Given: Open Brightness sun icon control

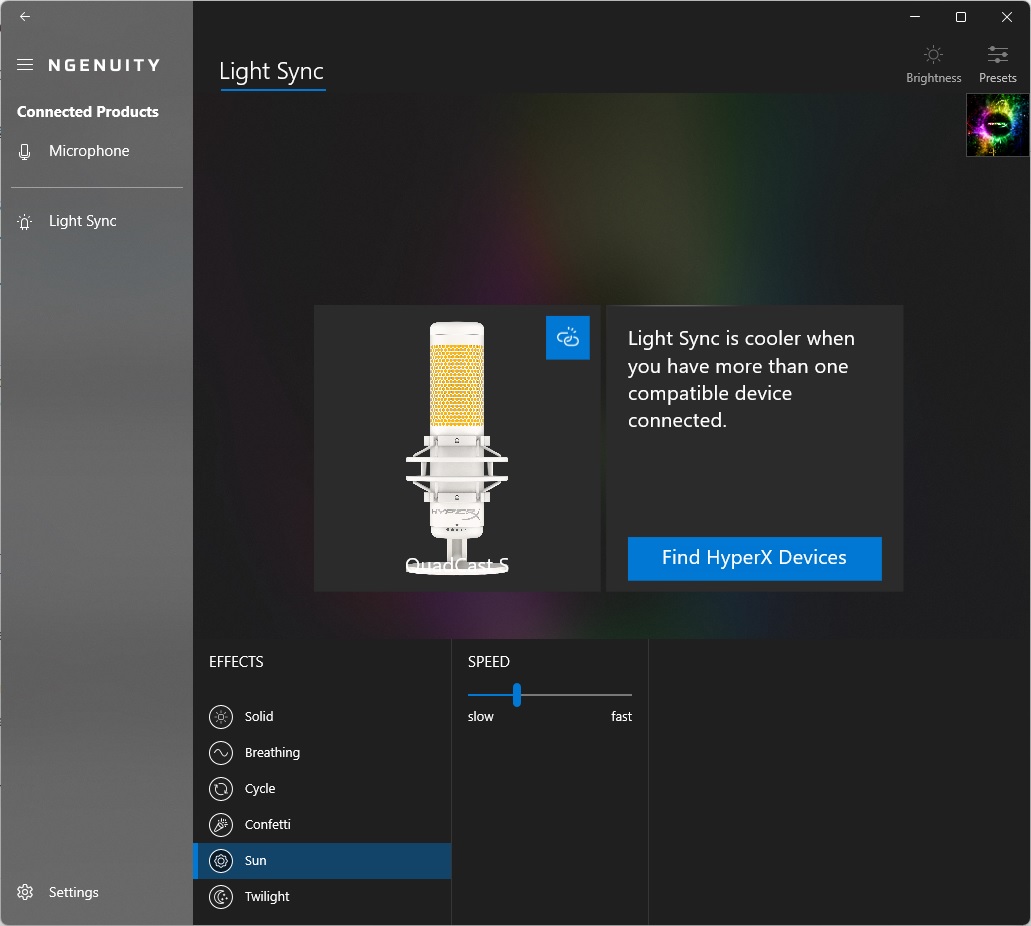Looking at the screenshot, I should click(x=933, y=54).
